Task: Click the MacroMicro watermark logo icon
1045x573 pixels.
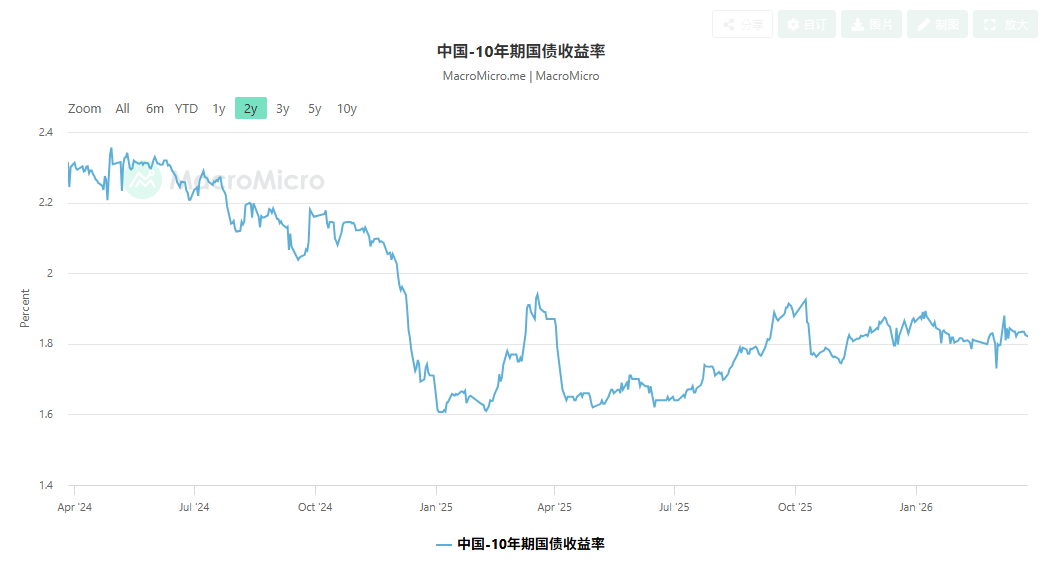Action: (143, 179)
